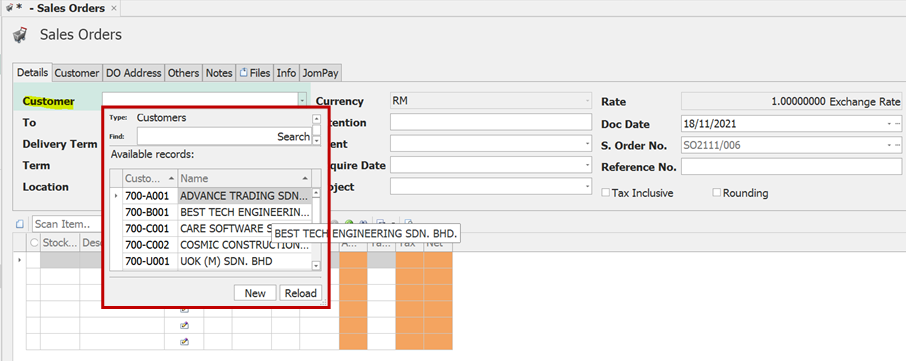
Task: Open the Doc Date calendar dropdown
Action: [889, 124]
